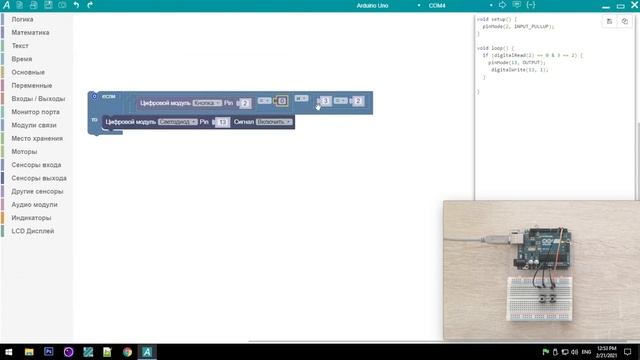The height and width of the screenshot is (360, 640).
Task: Open the notification center icon
Action: click(x=628, y=352)
